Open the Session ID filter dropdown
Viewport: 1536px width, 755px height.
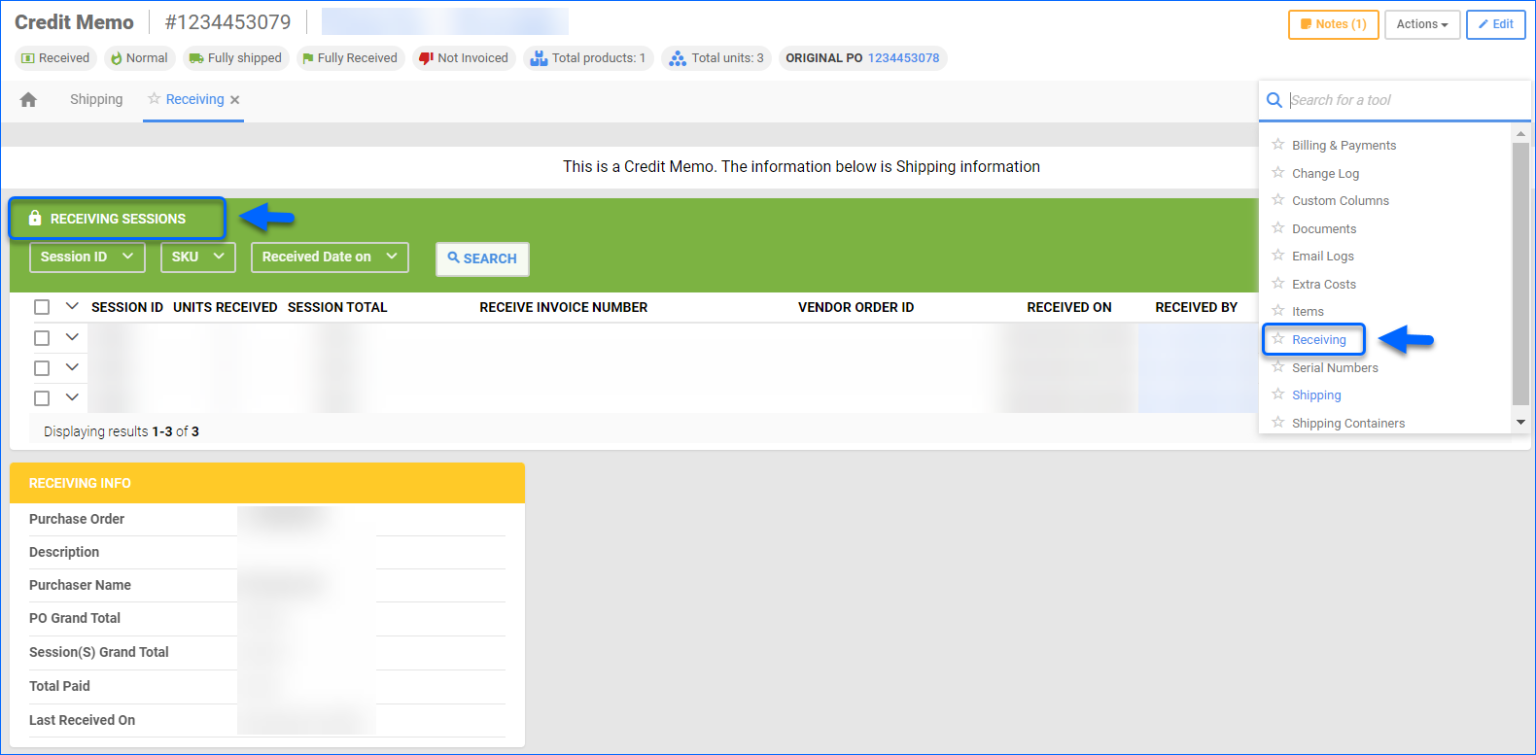coord(87,257)
